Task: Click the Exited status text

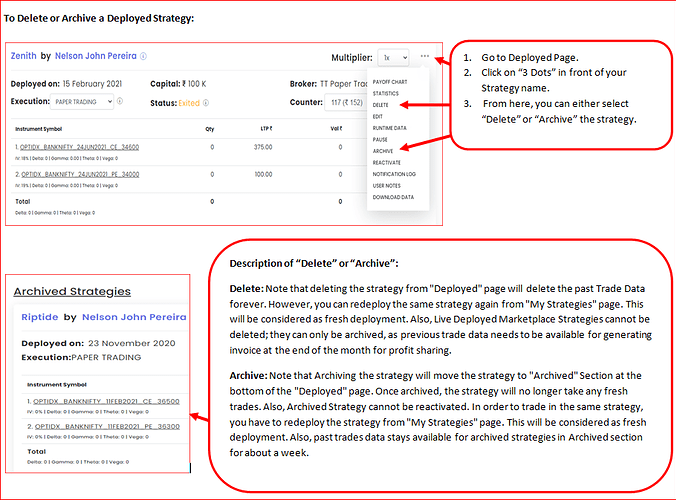Action: (189, 103)
